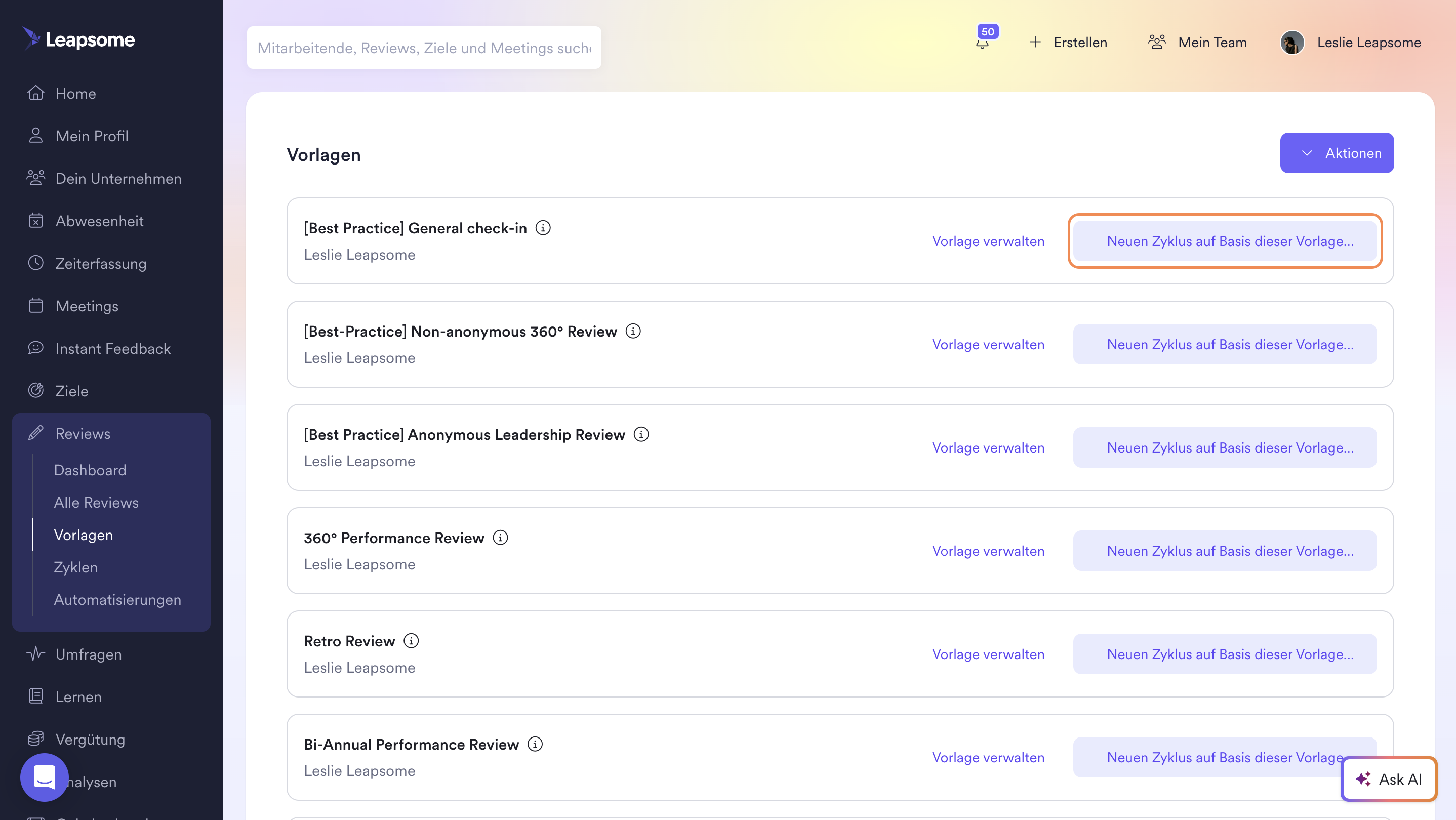Open the Aktionen dropdown
The height and width of the screenshot is (820, 1456).
tap(1337, 152)
